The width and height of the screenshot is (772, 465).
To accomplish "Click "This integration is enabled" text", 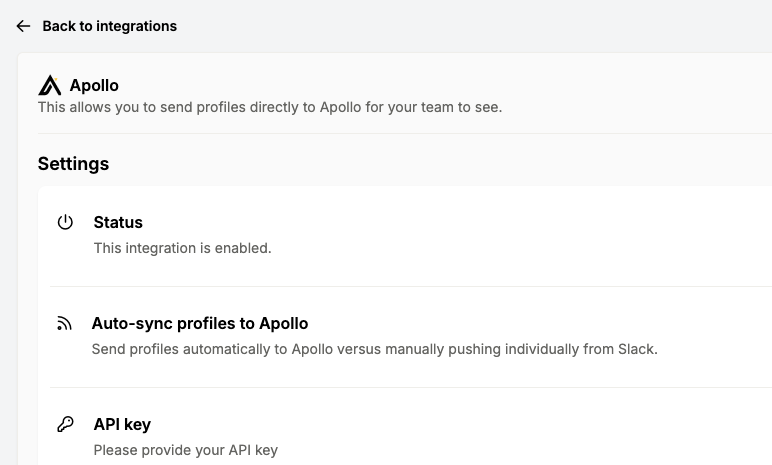I will click(x=182, y=247).
